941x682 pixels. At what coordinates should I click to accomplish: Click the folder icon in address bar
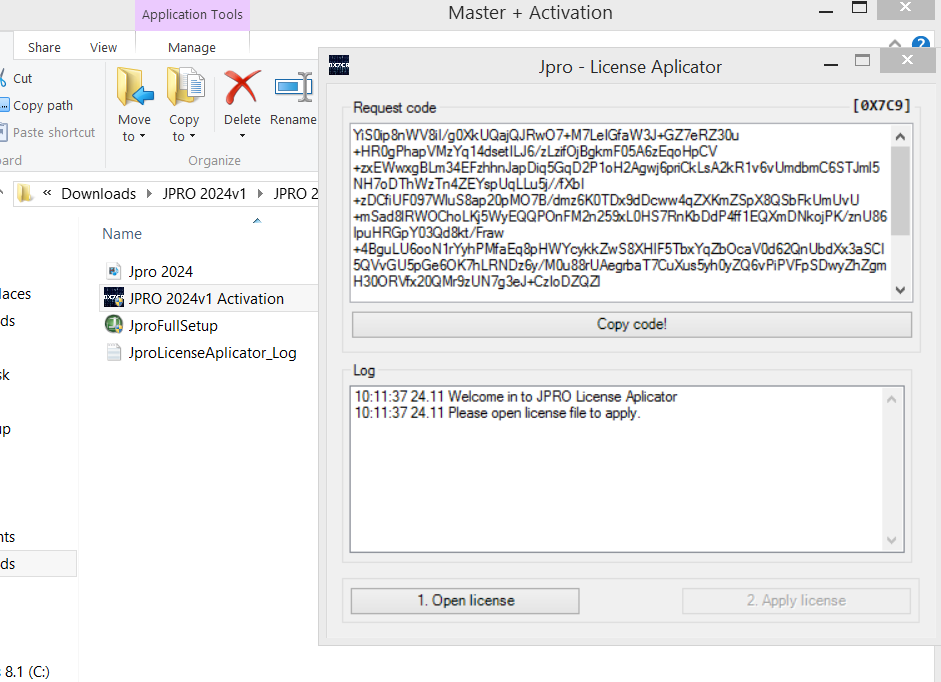point(24,193)
